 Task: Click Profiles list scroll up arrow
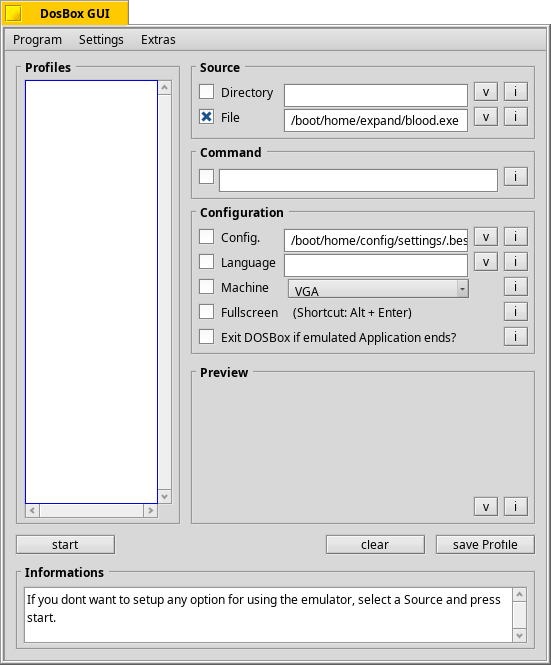click(x=165, y=87)
